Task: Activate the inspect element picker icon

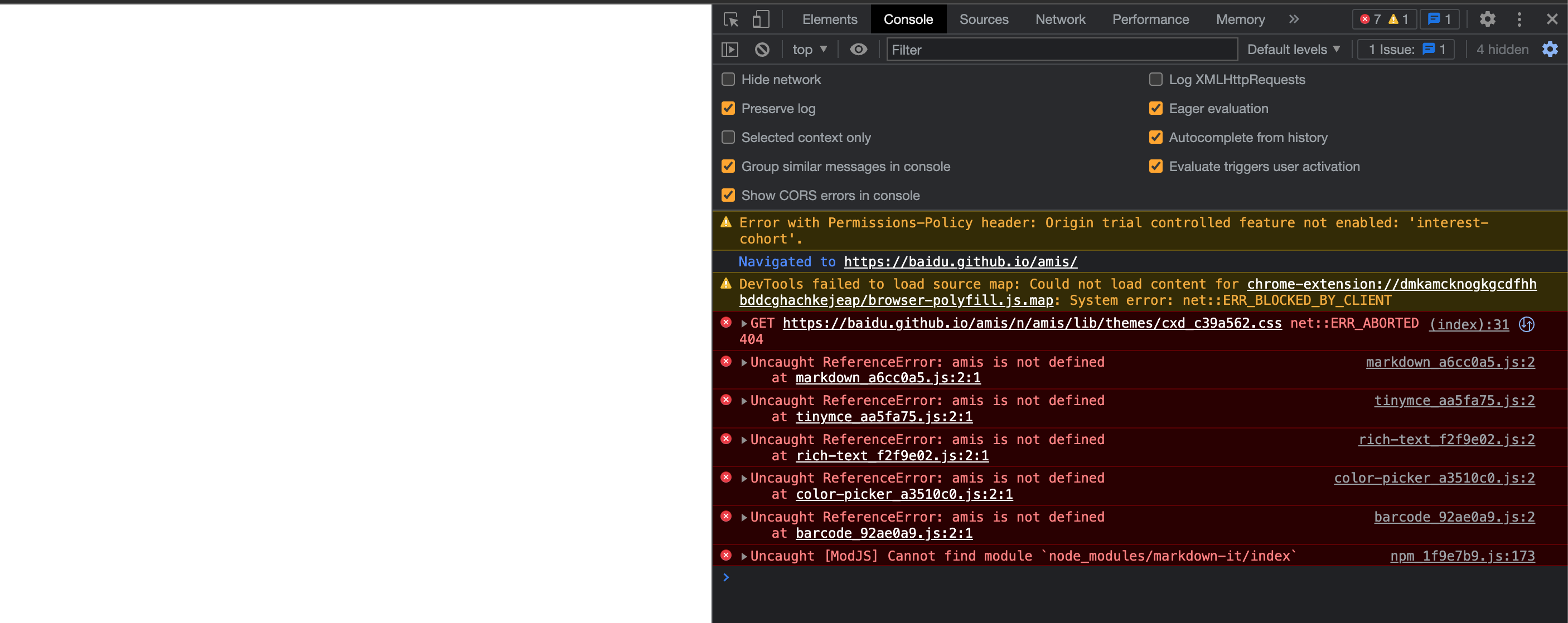Action: (730, 20)
